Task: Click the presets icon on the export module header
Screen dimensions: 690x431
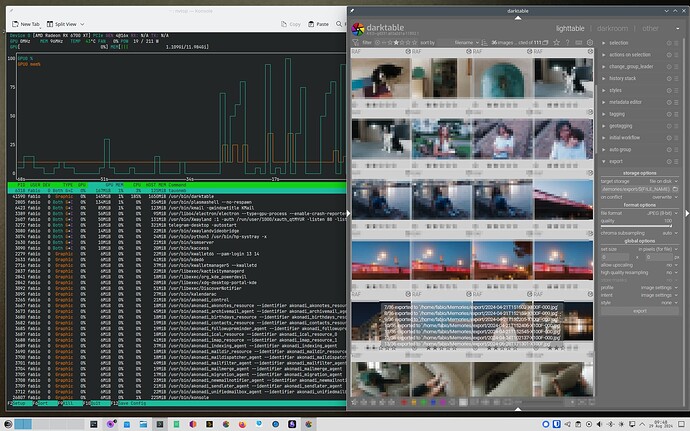Action: coord(677,160)
